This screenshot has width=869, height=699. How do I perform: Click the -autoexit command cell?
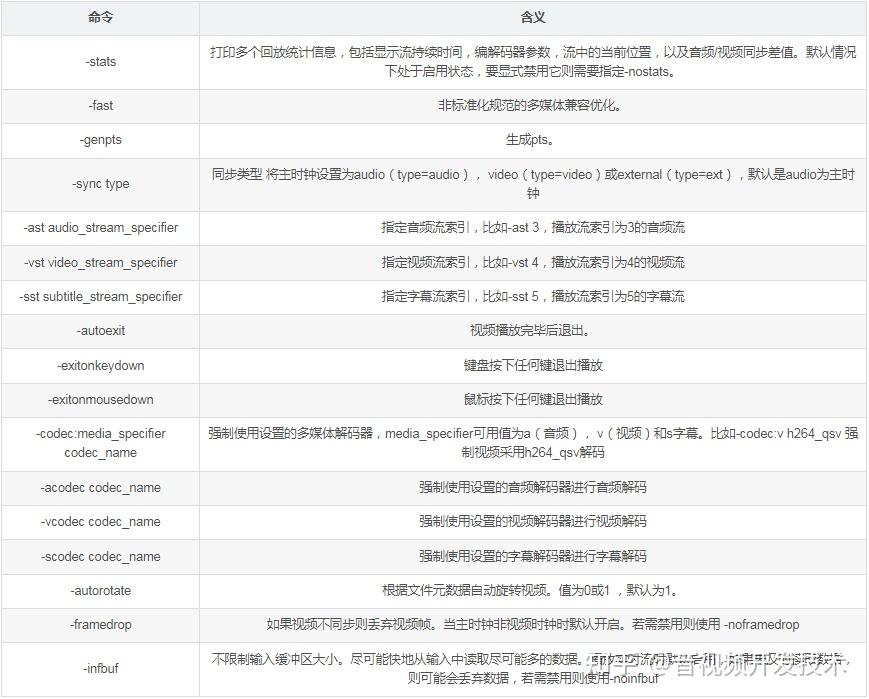(100, 331)
